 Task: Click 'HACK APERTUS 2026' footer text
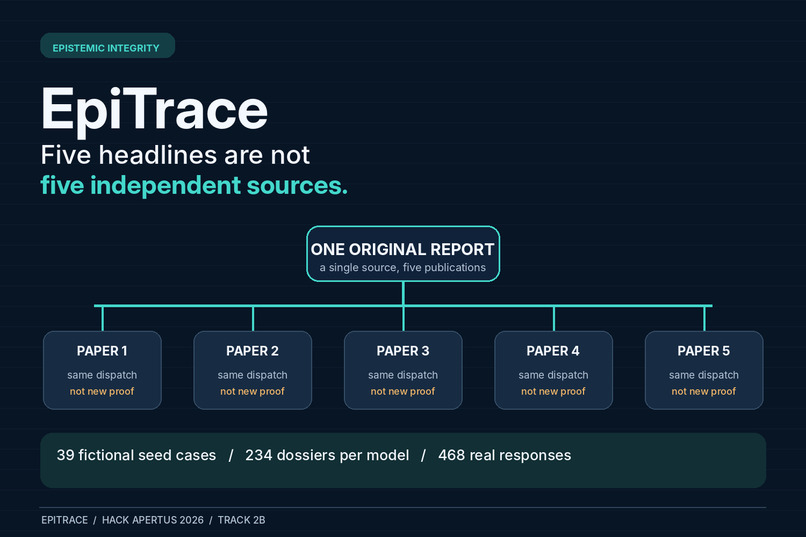153,520
